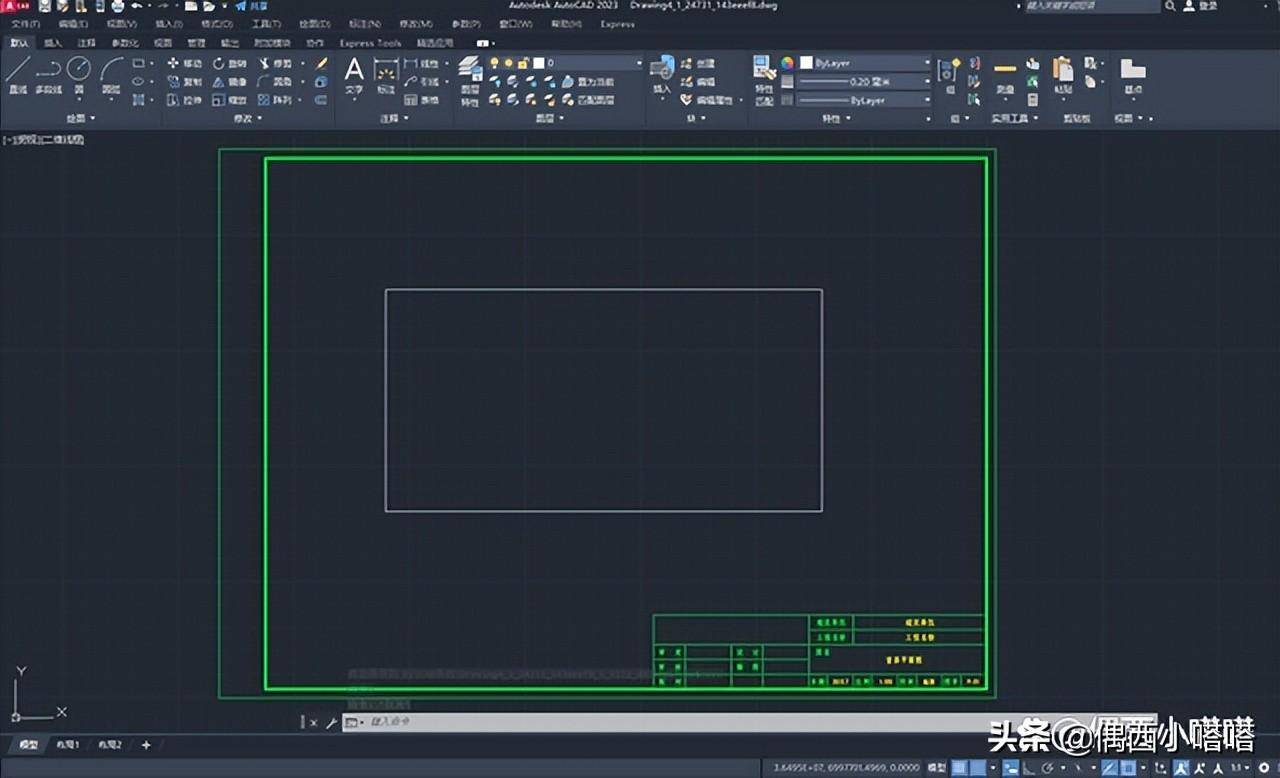The width and height of the screenshot is (1280, 778).
Task: Expand the 注释 (Annotation) panel title
Action: pos(394,118)
